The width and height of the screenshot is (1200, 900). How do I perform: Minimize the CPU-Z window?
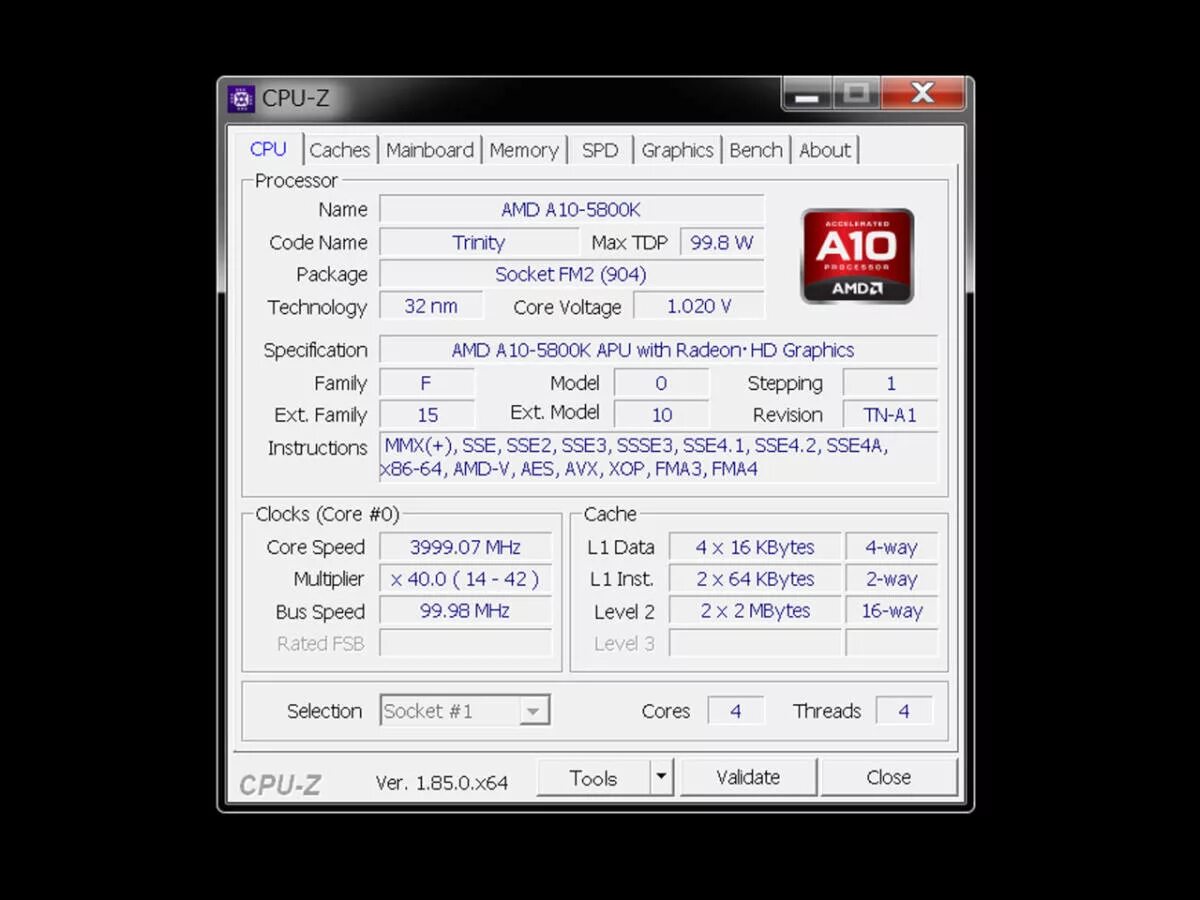(807, 95)
